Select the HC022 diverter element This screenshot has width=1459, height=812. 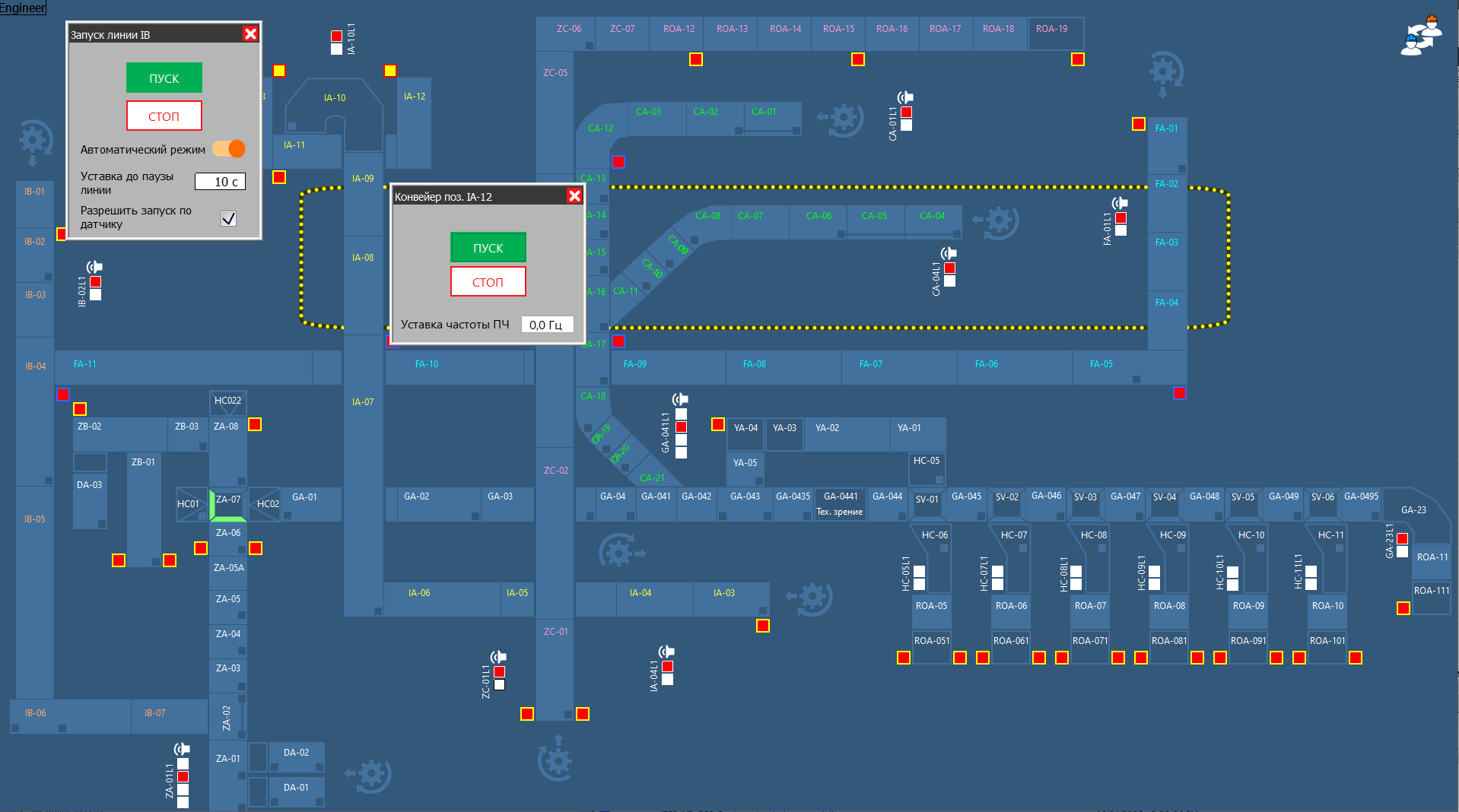point(227,403)
